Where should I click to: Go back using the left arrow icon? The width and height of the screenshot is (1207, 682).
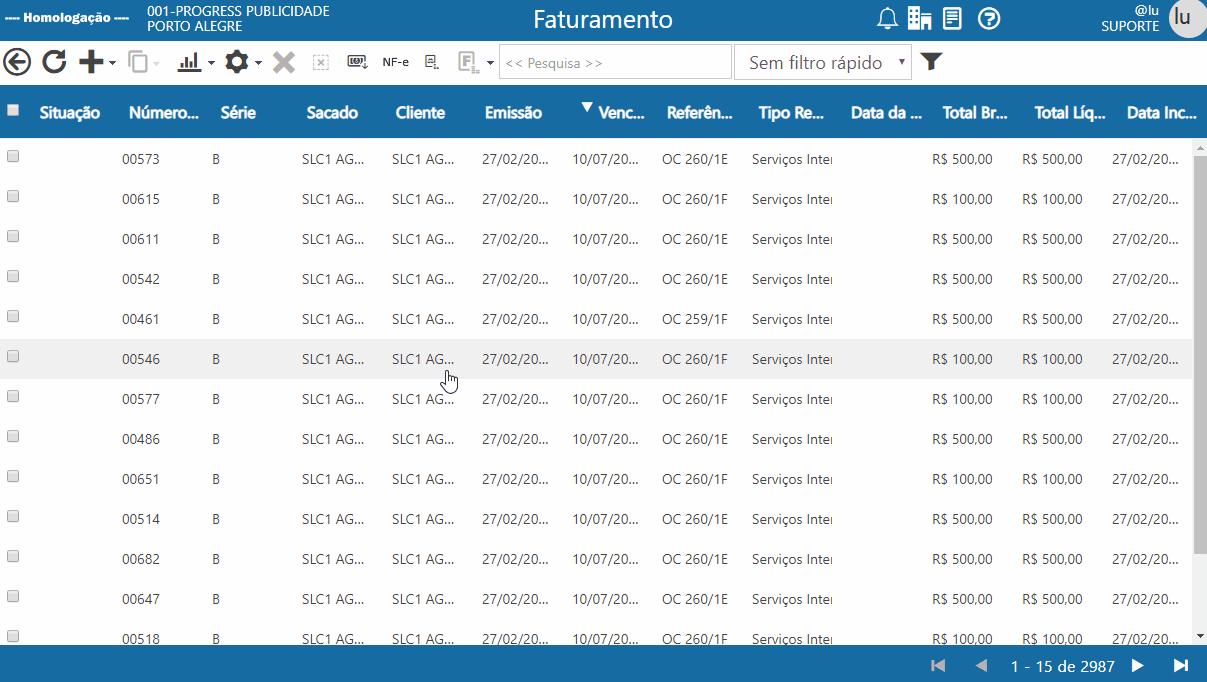coord(17,62)
